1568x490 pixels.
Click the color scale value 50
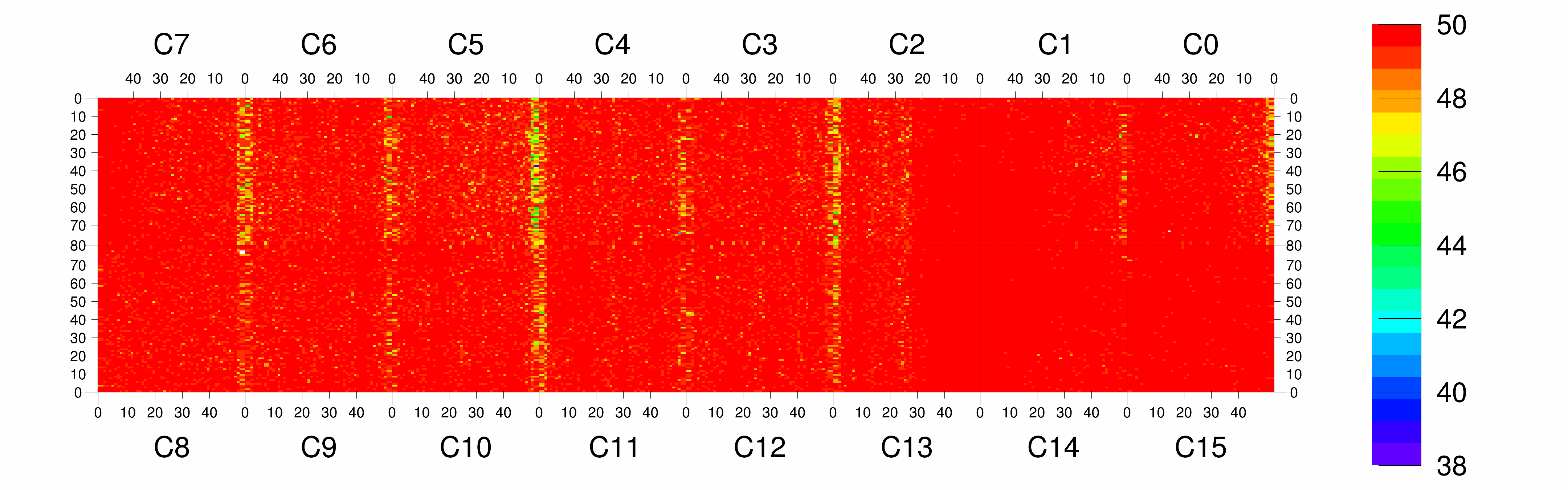(x=1452, y=25)
